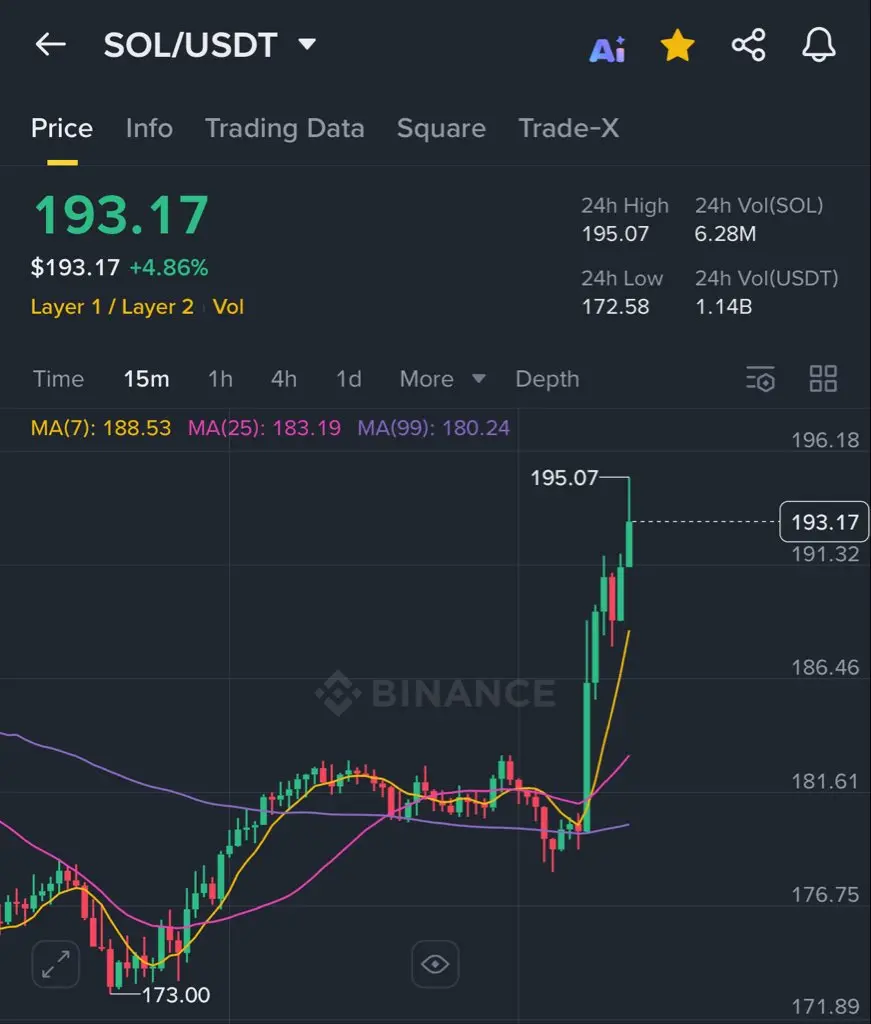Tap the $193.17 dollar price text
871x1024 pixels.
75,268
